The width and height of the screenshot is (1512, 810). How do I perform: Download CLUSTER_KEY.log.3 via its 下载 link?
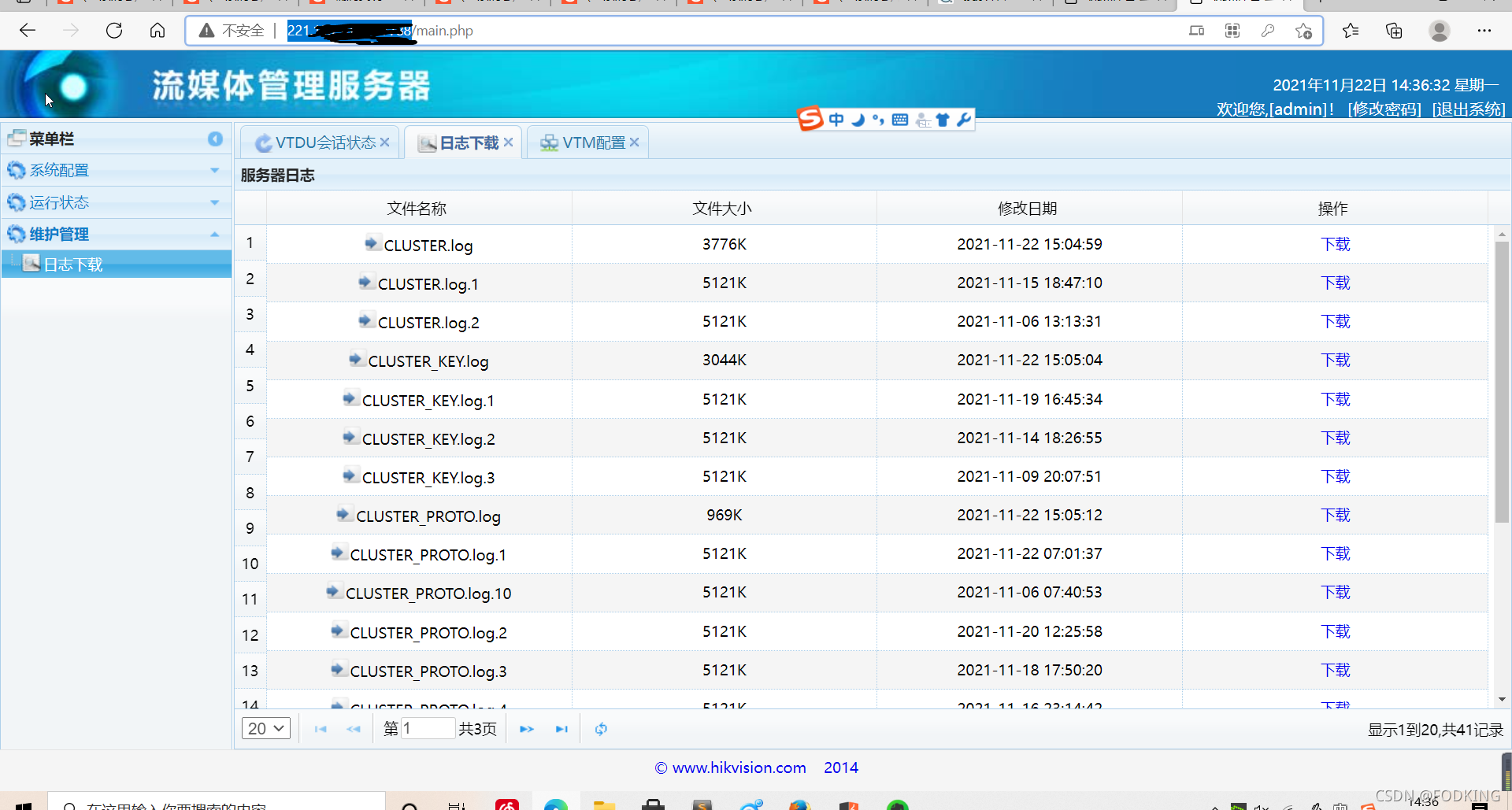point(1336,476)
